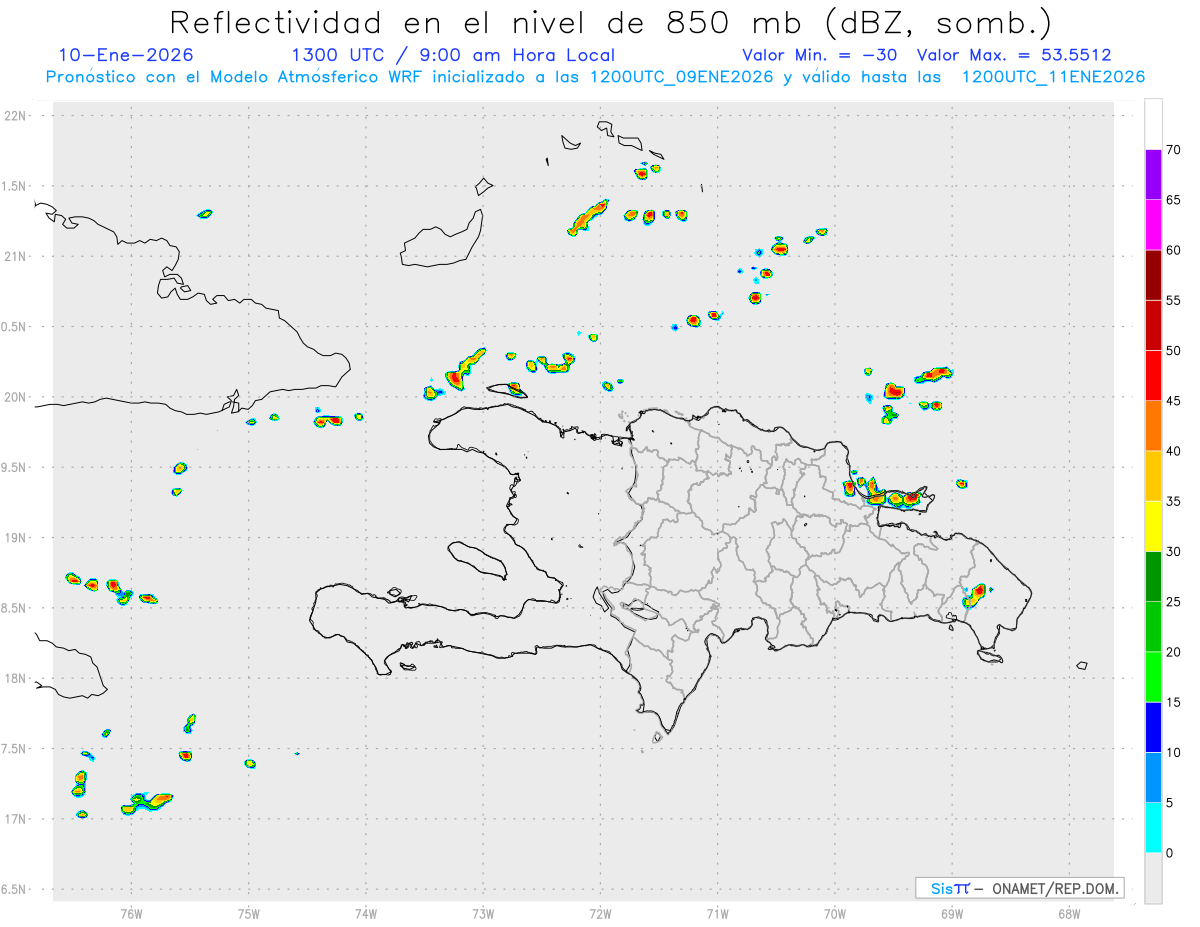
Task: Click the forecast date '10-Ene-2026'
Action: click(126, 55)
